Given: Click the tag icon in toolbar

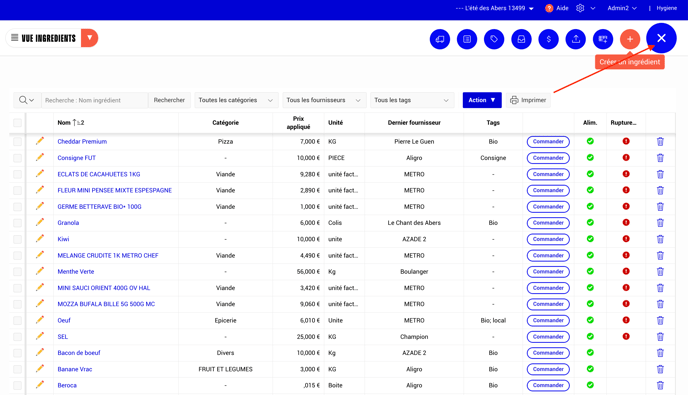Looking at the screenshot, I should [494, 39].
